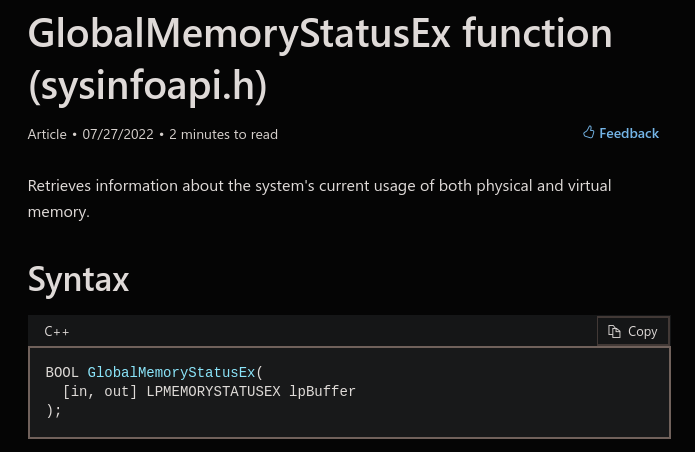Screen dimensions: 695x452
Task: Click the Article label in metadata
Action: click(47, 134)
